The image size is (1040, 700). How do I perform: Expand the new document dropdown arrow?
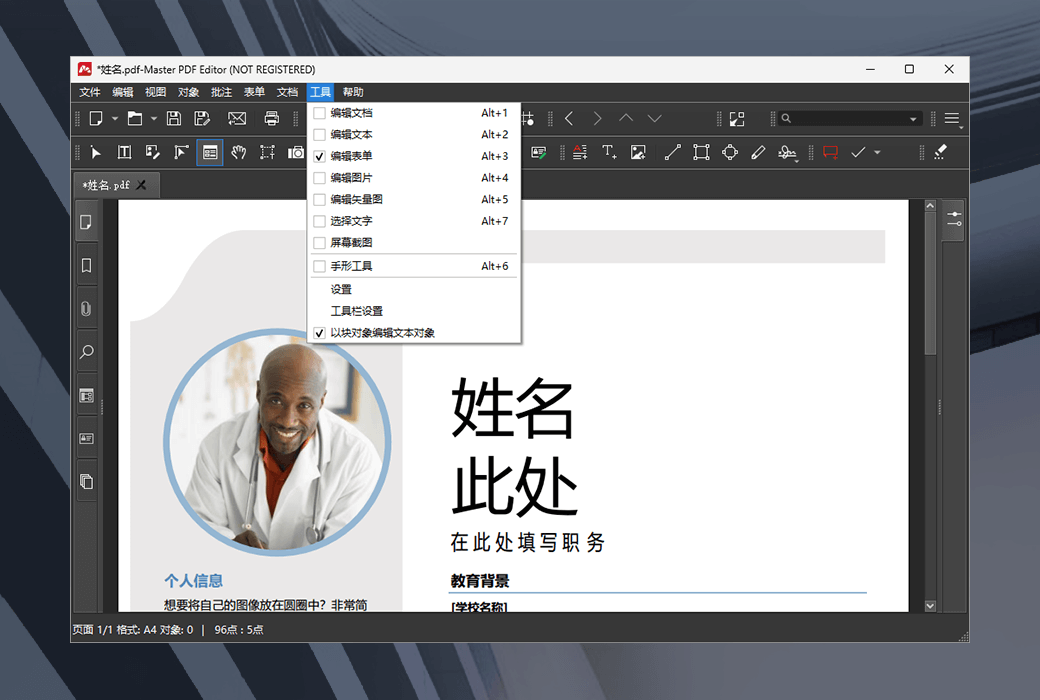coord(115,118)
